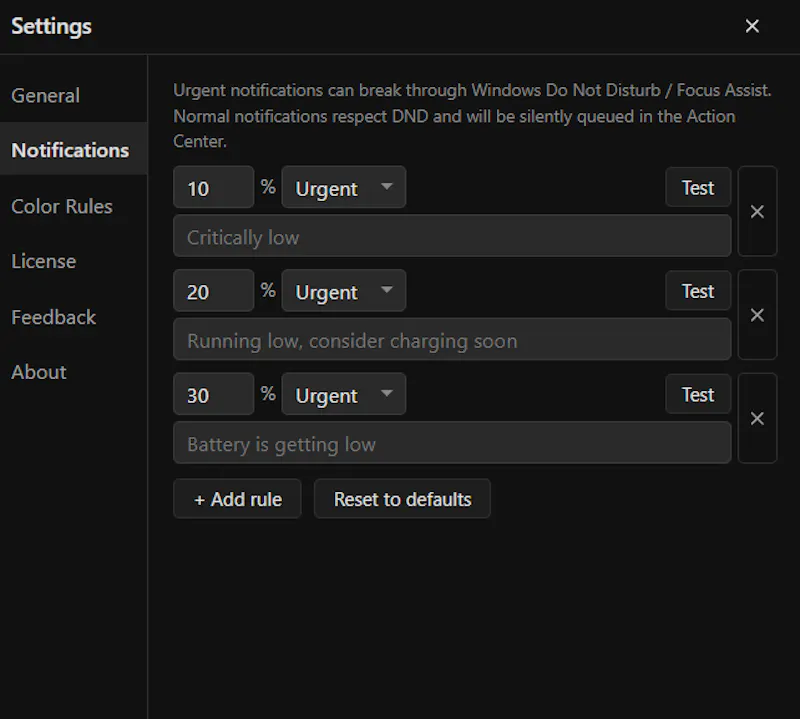Open the License section

click(73, 261)
